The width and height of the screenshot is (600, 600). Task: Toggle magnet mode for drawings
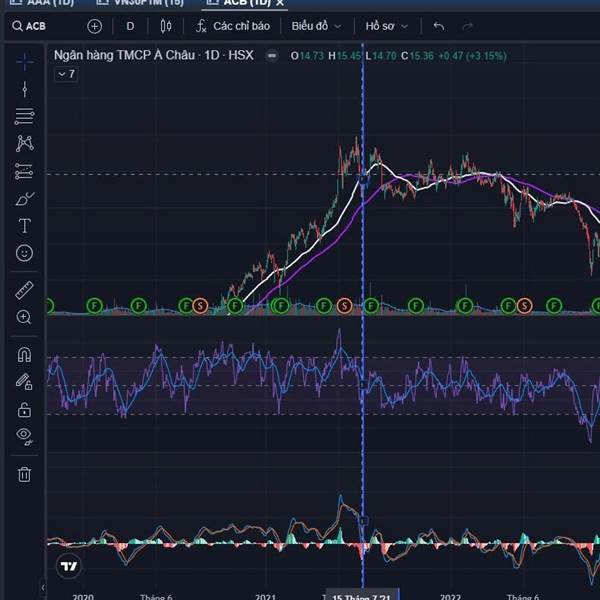click(24, 355)
